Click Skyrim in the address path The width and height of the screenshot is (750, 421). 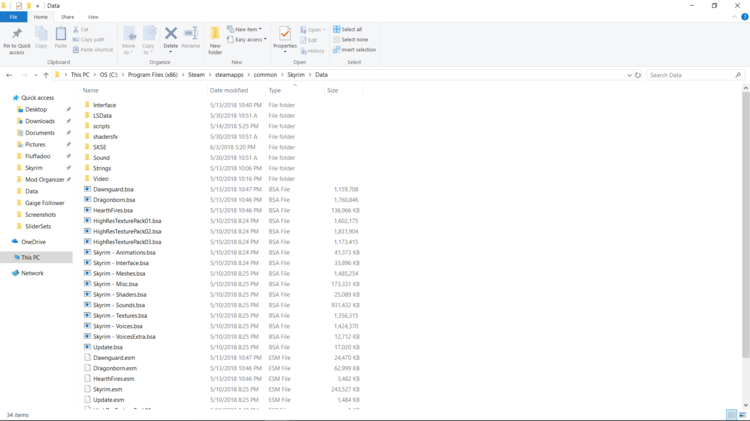[296, 75]
